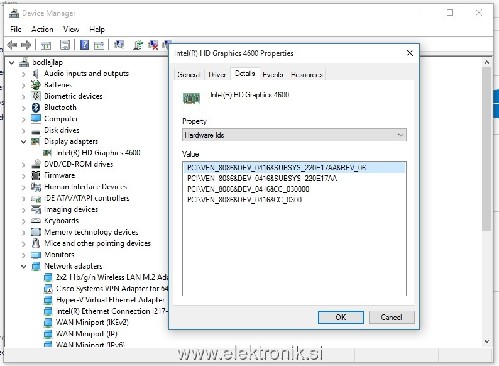
Task: Select the Details tab
Action: click(x=245, y=73)
